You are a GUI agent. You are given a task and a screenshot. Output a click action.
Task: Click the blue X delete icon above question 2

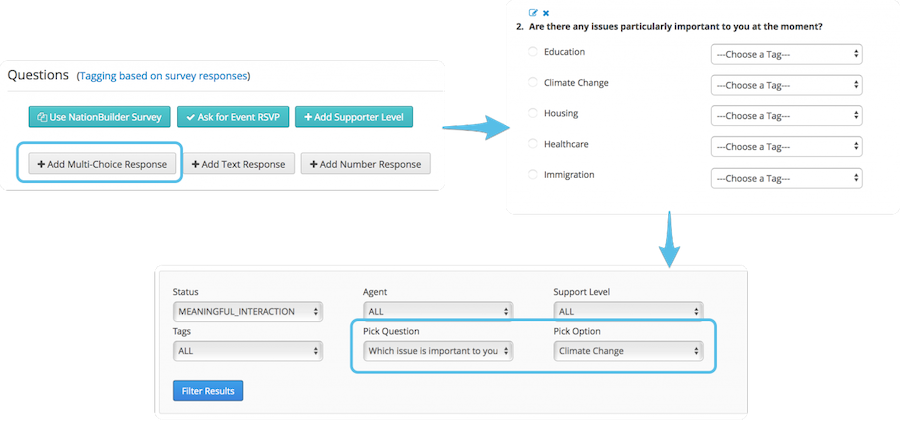546,13
